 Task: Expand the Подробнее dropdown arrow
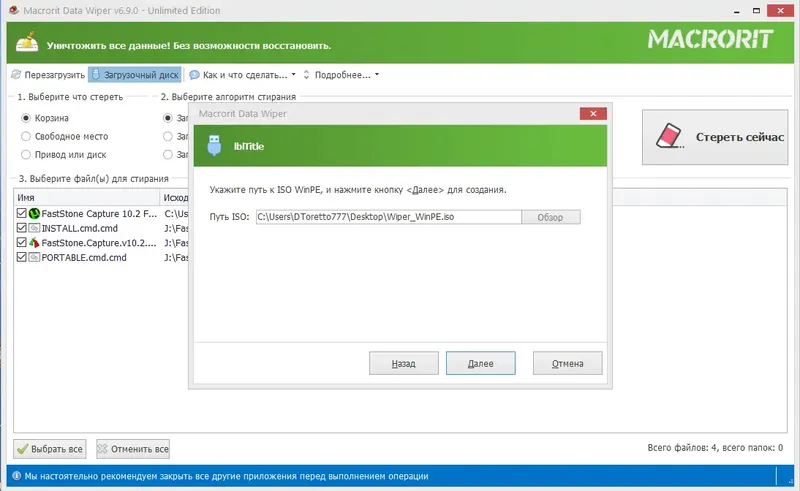(377, 75)
